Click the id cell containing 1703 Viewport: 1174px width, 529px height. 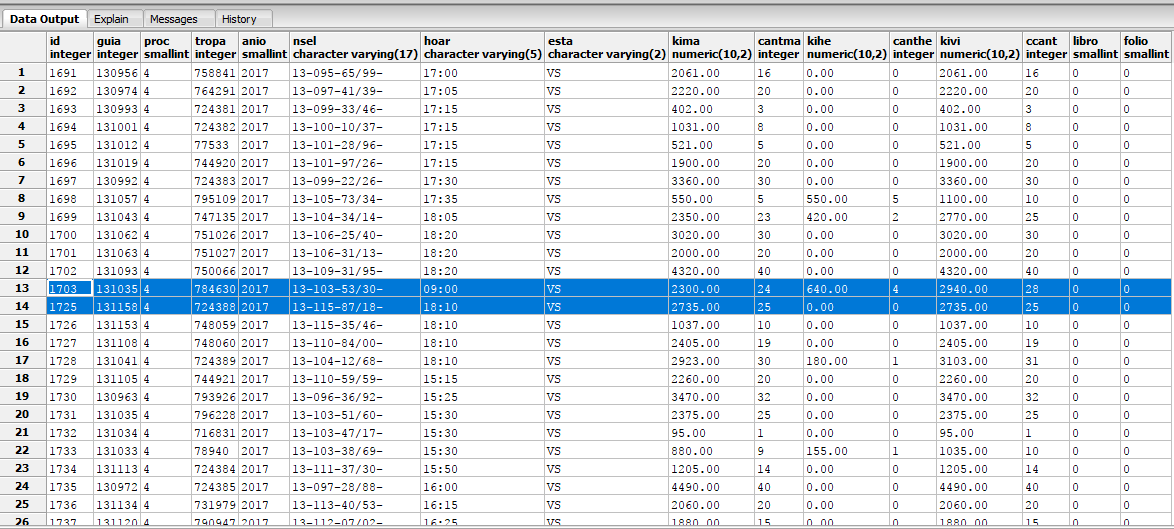[69, 289]
